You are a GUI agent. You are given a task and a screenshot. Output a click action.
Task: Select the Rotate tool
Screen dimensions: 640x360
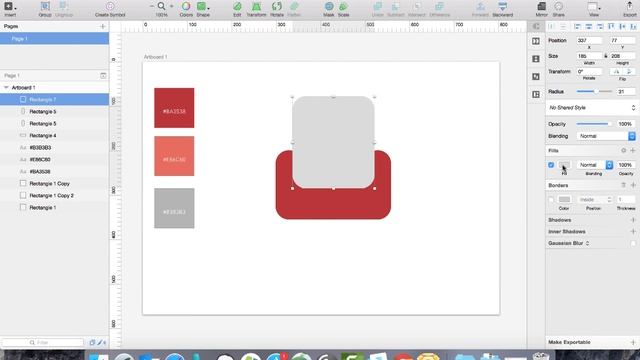[277, 6]
